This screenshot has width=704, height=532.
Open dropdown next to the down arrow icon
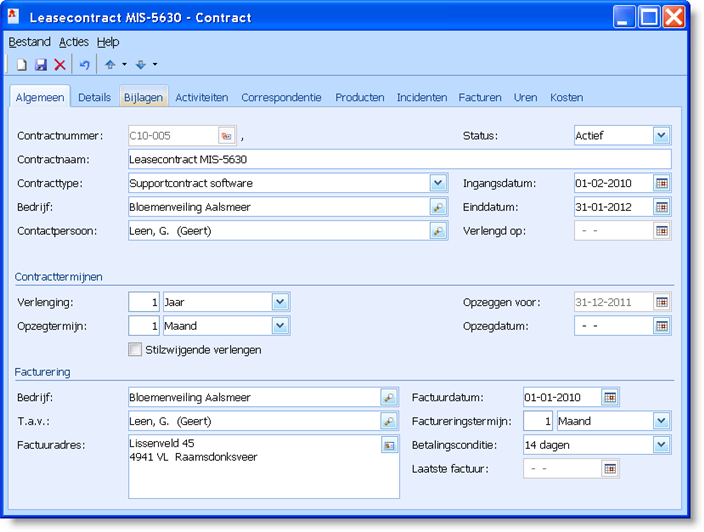coord(155,65)
